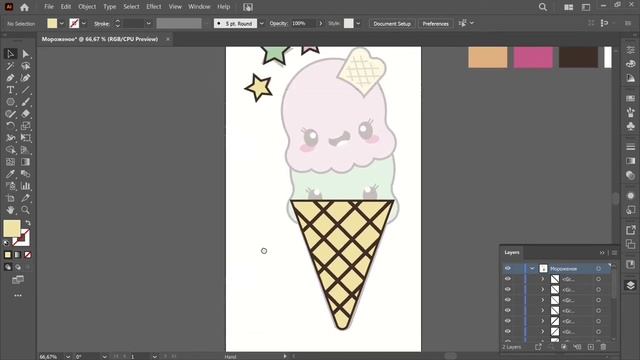Click target circle of first <Group> sublayer
Viewport: 640px width, 360px height.
point(598,279)
